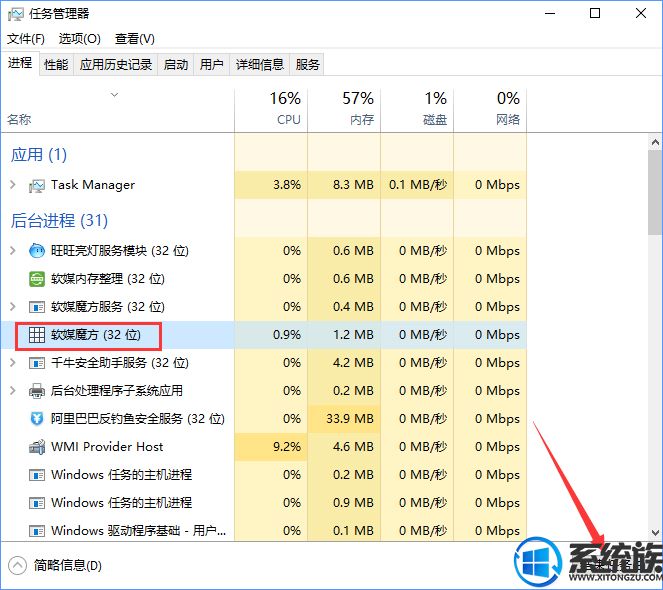Image resolution: width=663 pixels, height=590 pixels.
Task: Click the Task Manager app icon in list
Action: (x=37, y=186)
